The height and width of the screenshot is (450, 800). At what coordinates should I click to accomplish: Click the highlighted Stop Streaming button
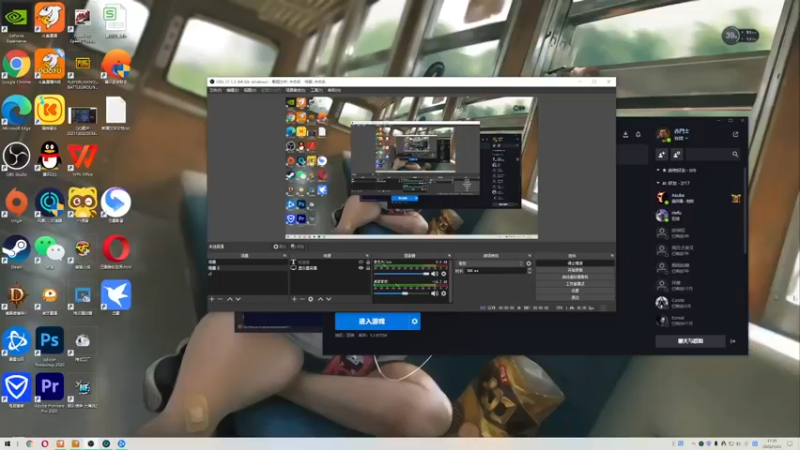[575, 263]
